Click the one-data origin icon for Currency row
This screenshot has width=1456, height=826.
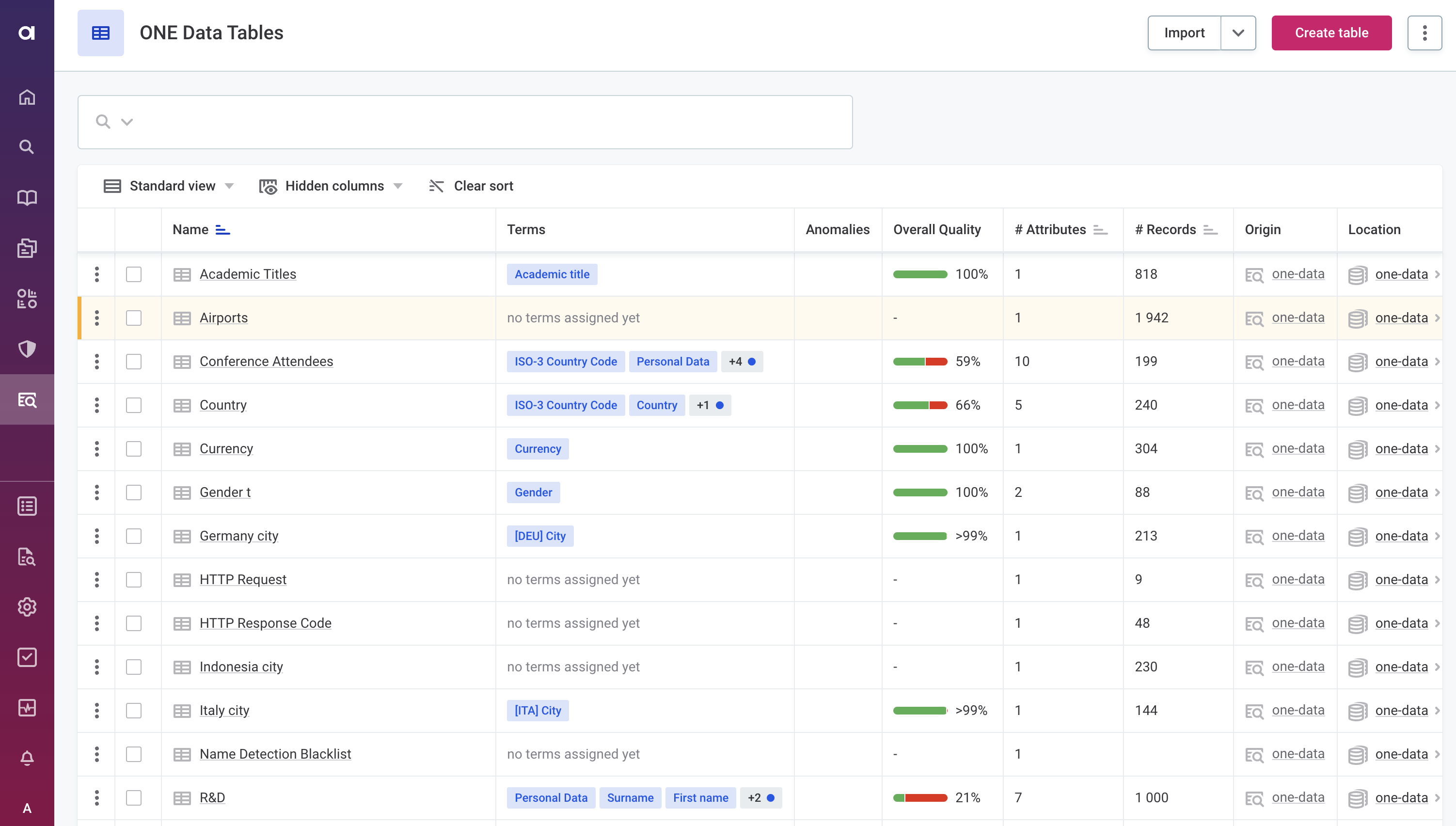coord(1255,449)
